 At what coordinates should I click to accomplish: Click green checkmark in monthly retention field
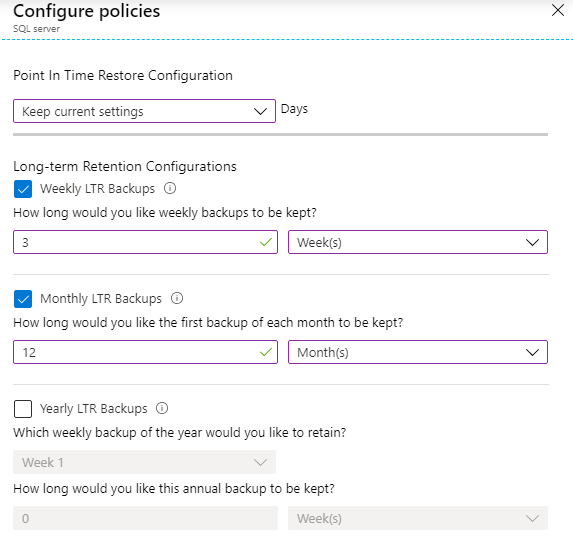tap(266, 352)
